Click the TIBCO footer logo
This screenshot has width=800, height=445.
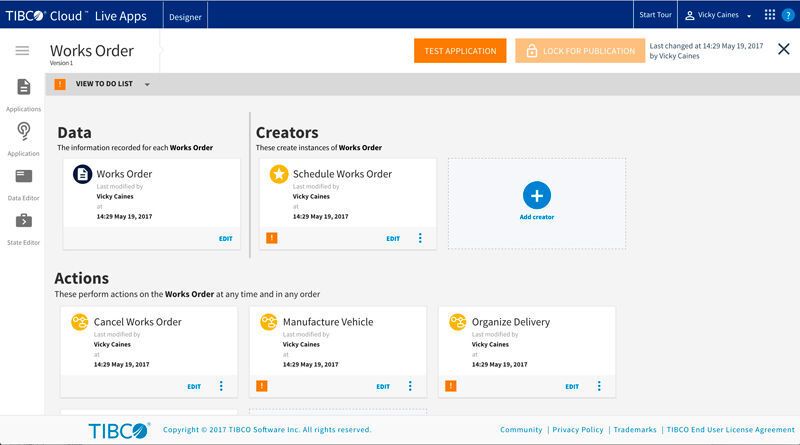coord(120,430)
